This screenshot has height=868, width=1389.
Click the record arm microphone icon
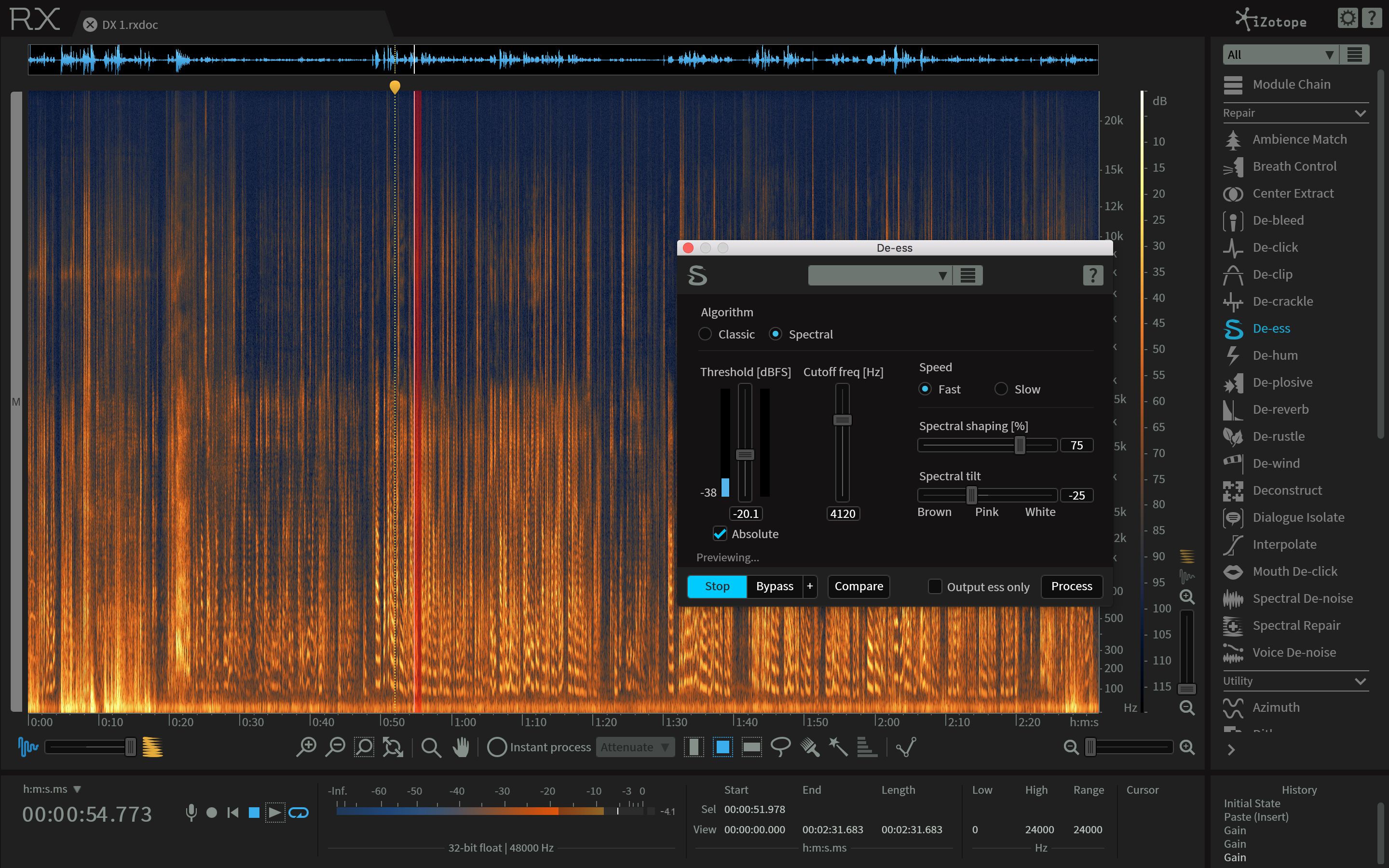coord(191,813)
